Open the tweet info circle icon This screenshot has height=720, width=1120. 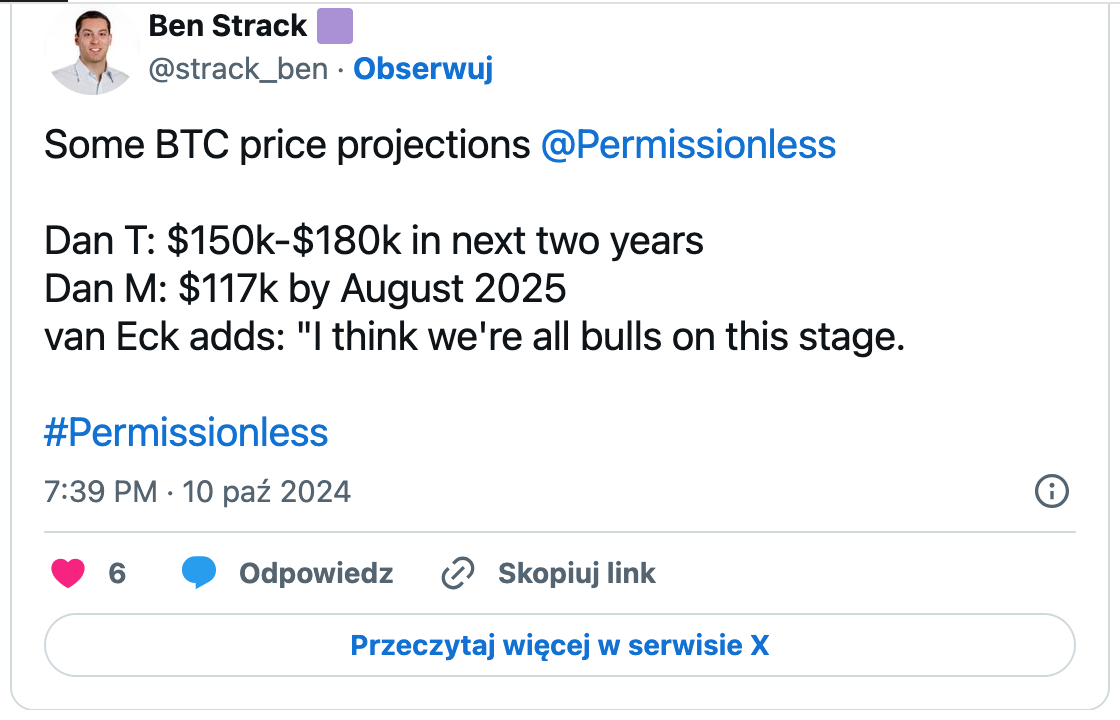[1051, 491]
